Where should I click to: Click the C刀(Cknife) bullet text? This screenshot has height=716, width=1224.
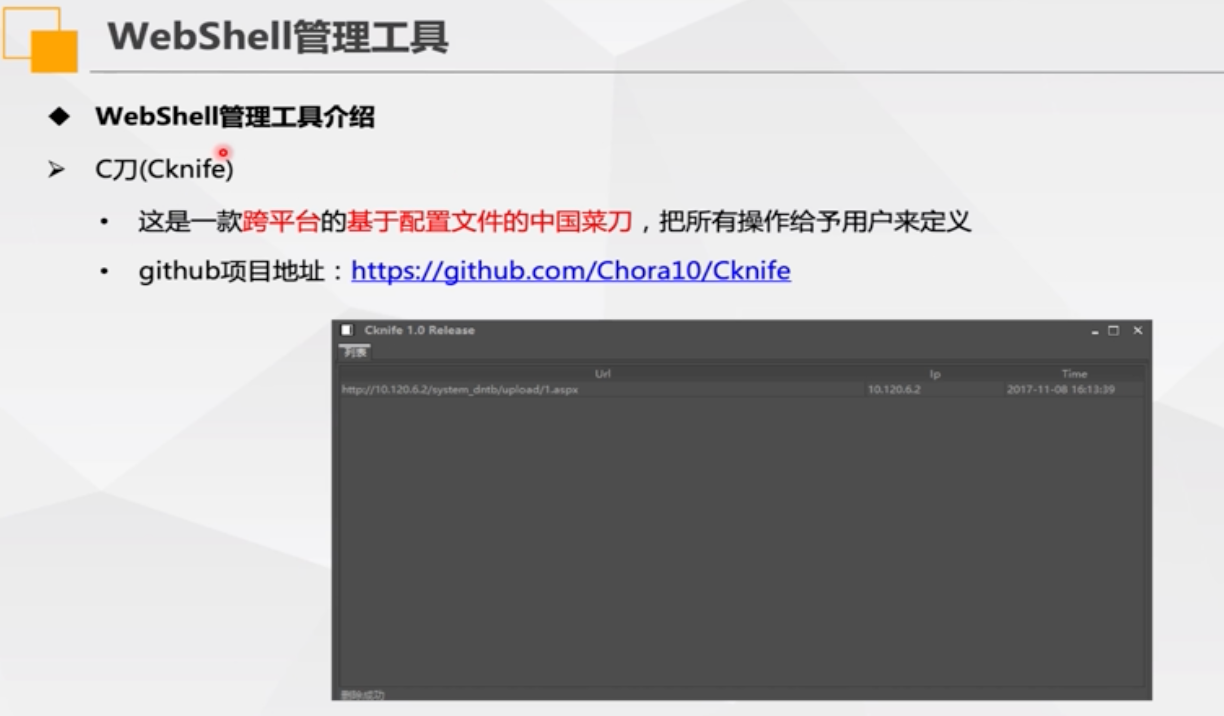coord(164,169)
